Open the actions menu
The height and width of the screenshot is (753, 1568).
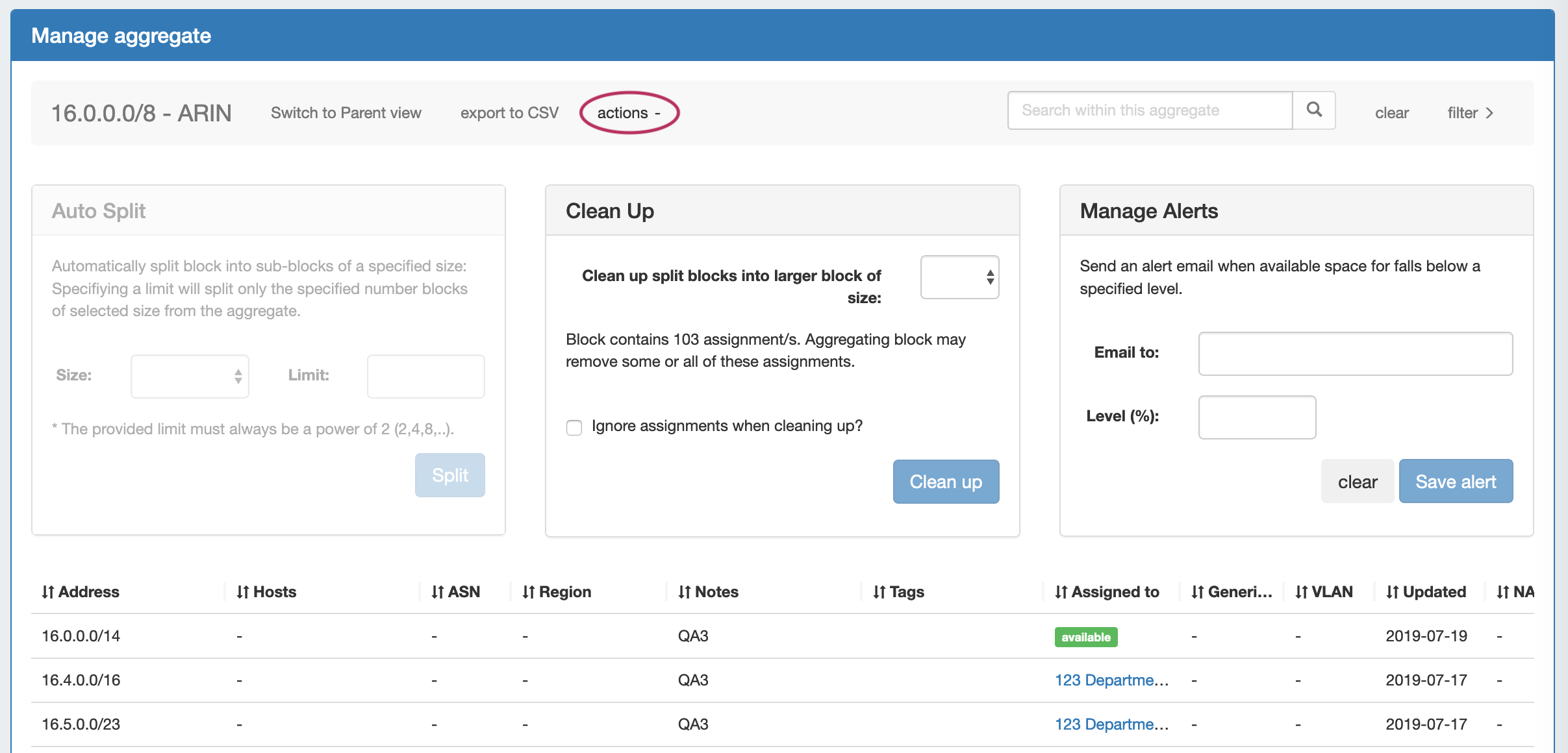click(628, 113)
